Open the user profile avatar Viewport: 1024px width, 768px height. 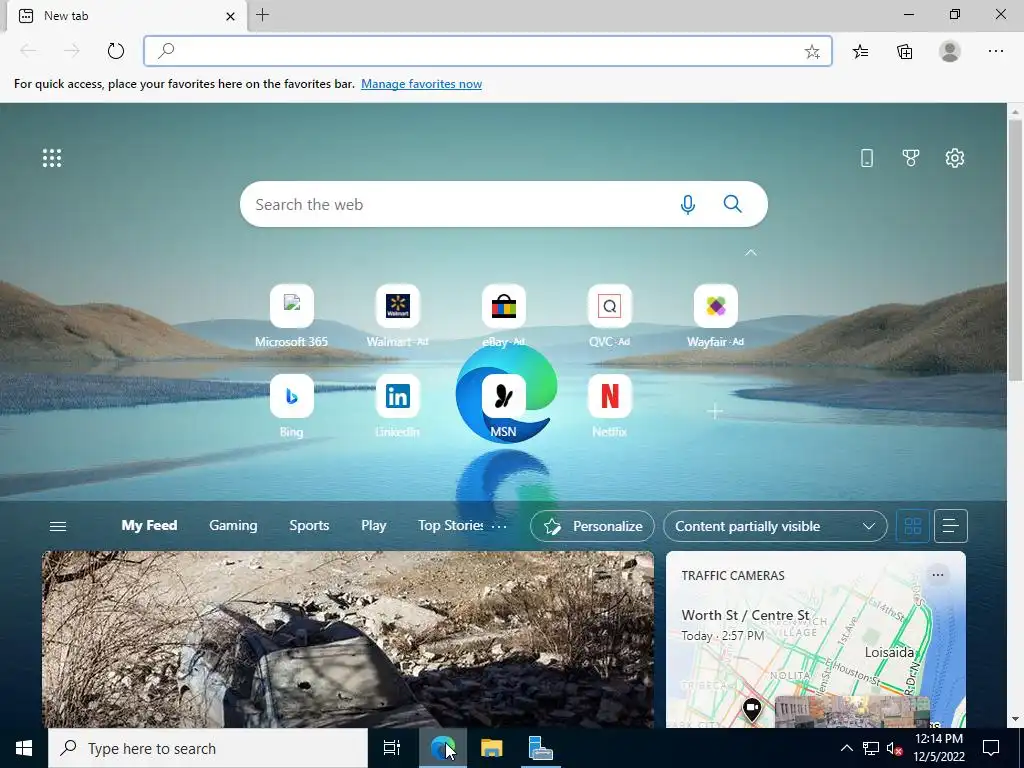pos(950,51)
